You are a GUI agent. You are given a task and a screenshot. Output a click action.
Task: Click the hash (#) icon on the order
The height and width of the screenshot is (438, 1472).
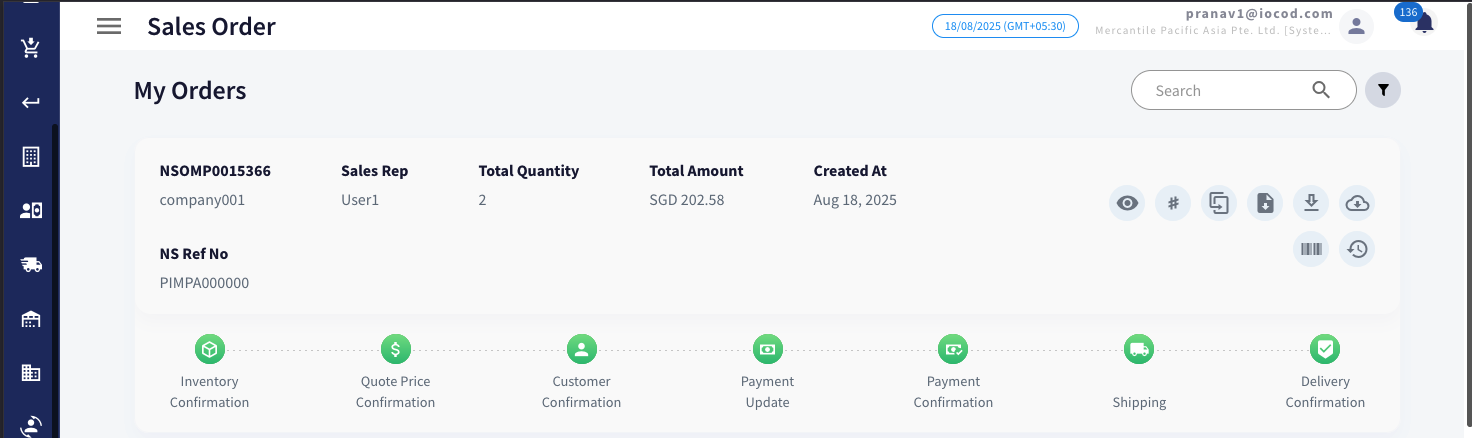tap(1173, 204)
